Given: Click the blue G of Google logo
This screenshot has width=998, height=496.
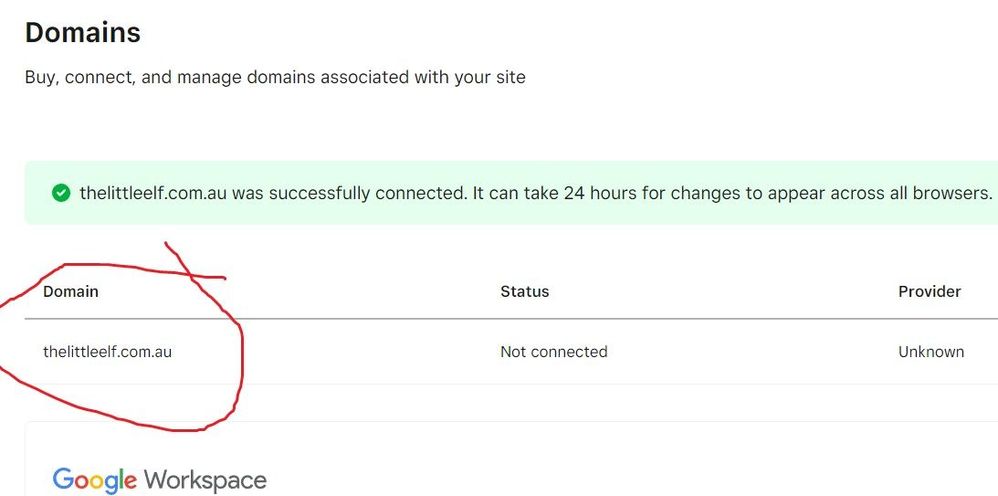Looking at the screenshot, I should click(62, 480).
